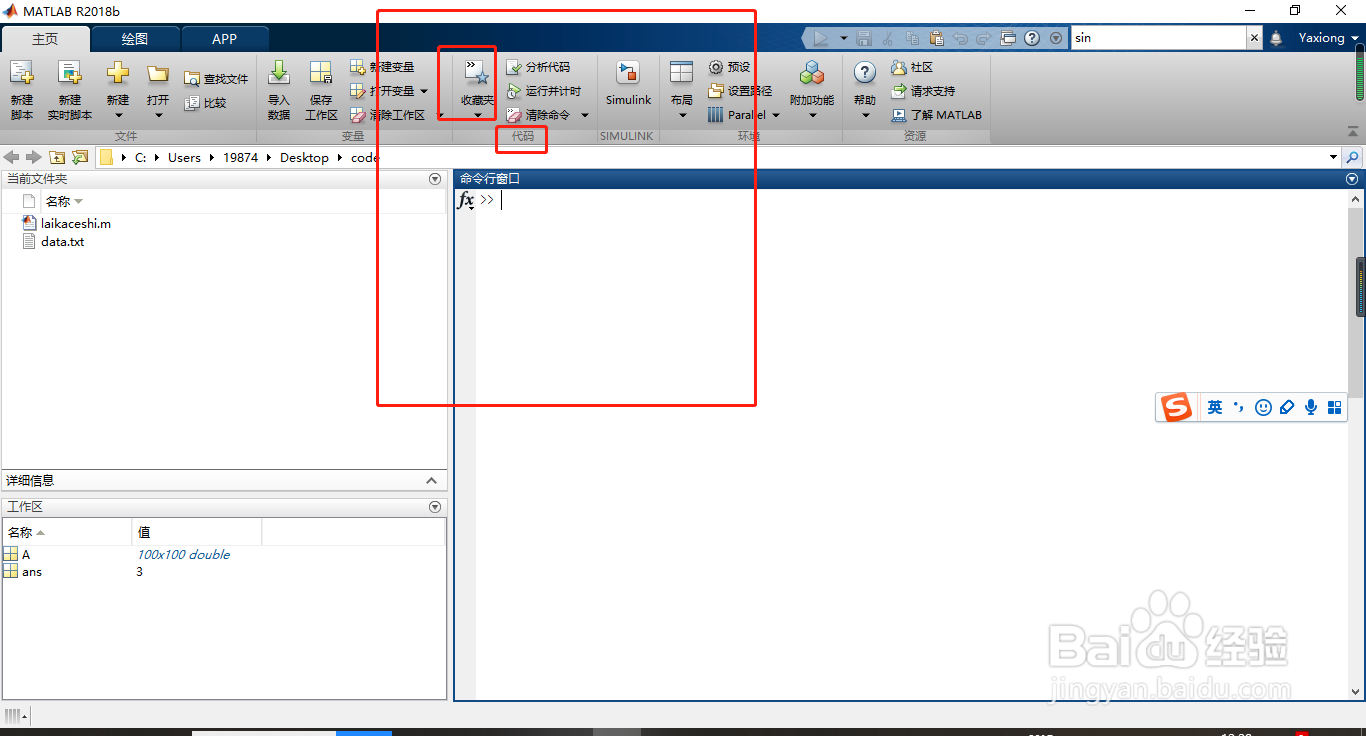This screenshot has height=736, width=1366.
Task: Click the quick access Save icon
Action: coord(864,38)
